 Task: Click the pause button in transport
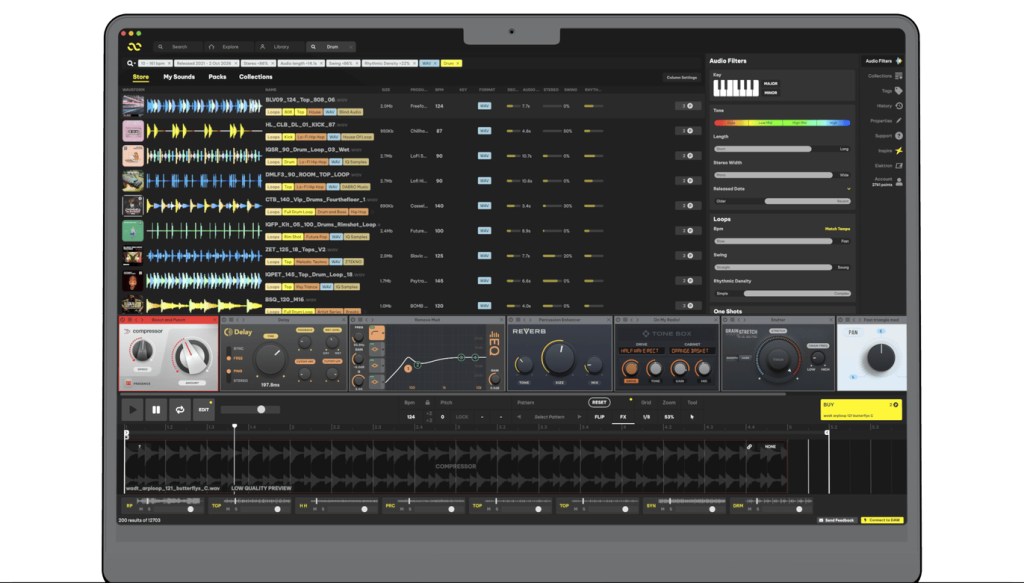pos(156,410)
